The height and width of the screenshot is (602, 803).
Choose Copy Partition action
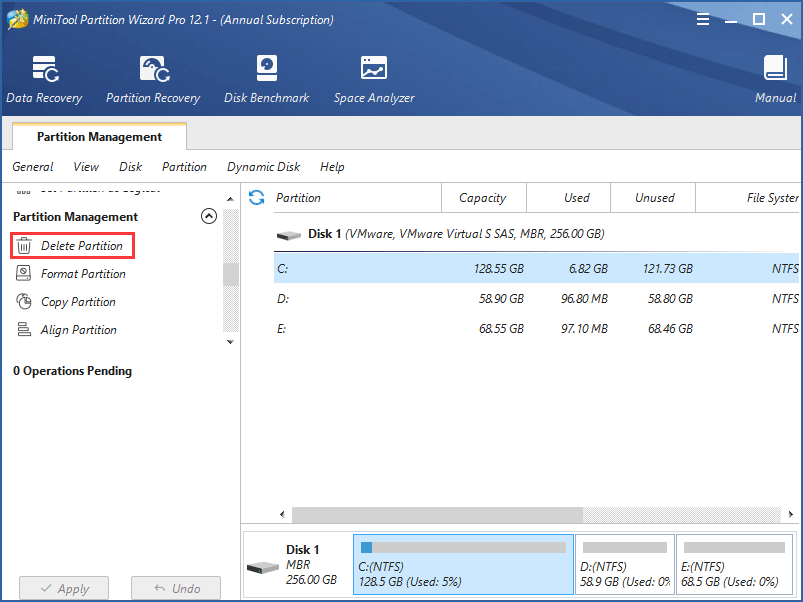coord(78,302)
